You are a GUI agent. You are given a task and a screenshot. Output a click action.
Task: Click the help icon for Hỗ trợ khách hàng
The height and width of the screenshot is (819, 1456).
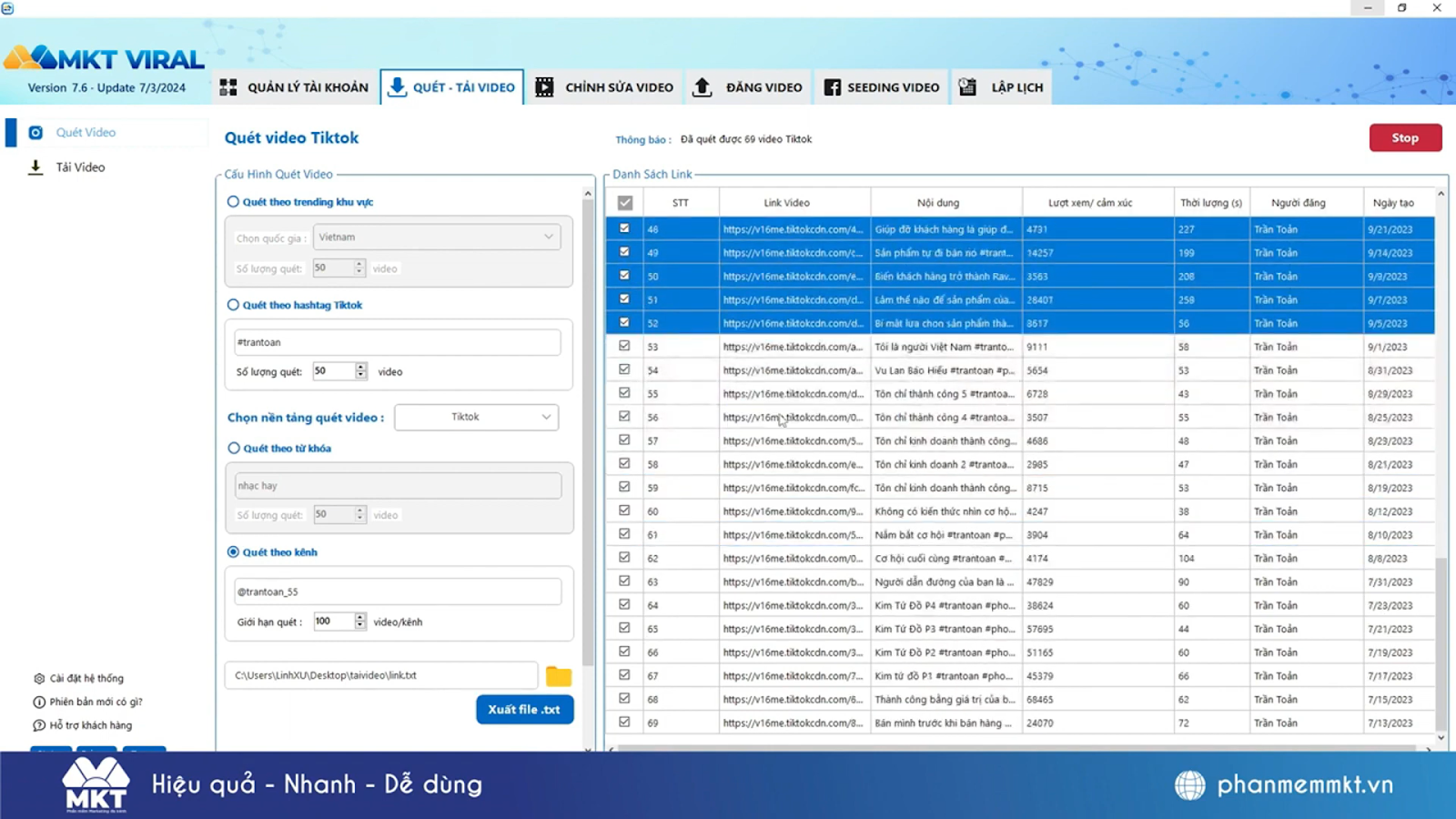(39, 726)
